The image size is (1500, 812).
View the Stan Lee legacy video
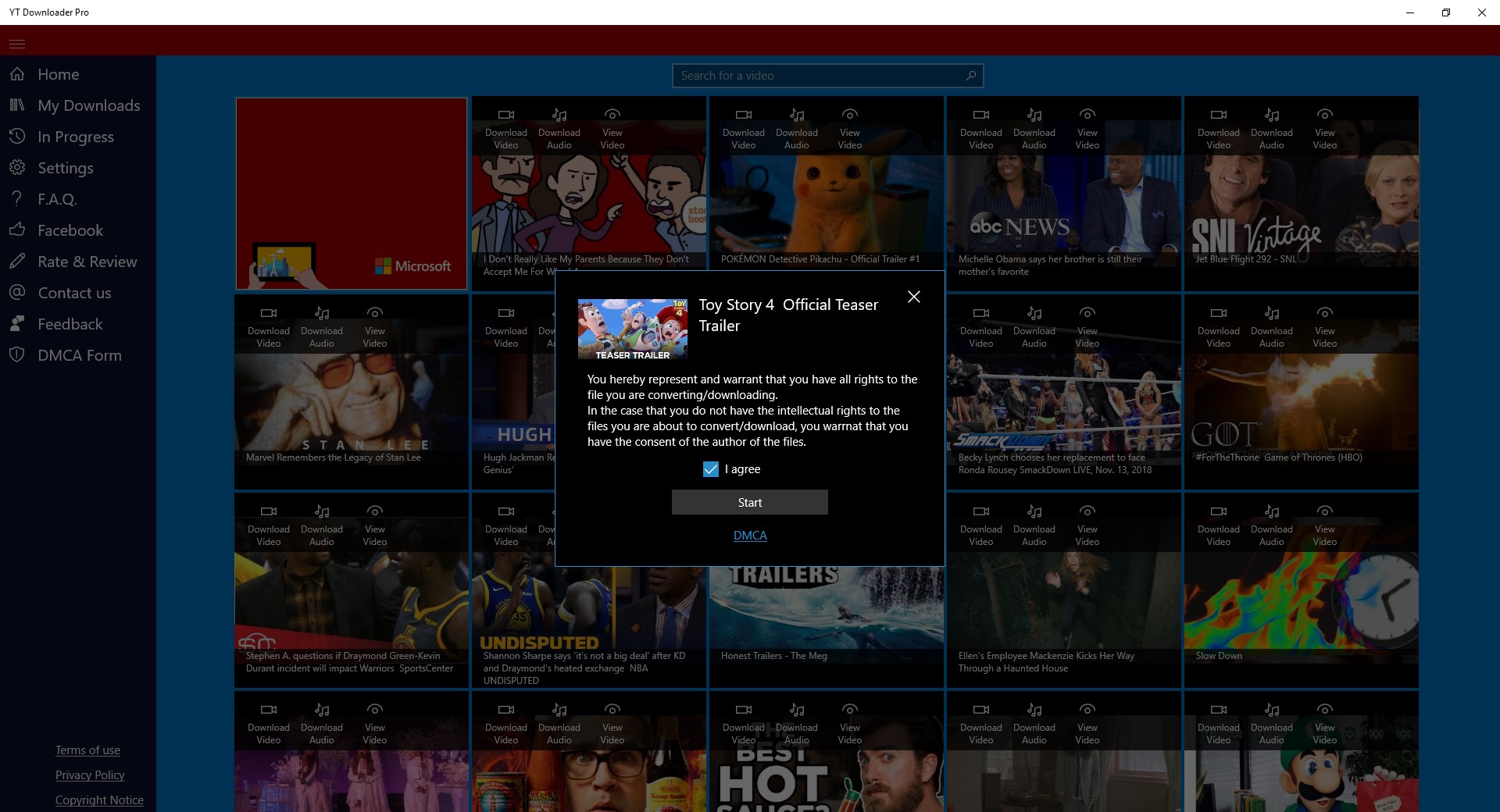[375, 327]
